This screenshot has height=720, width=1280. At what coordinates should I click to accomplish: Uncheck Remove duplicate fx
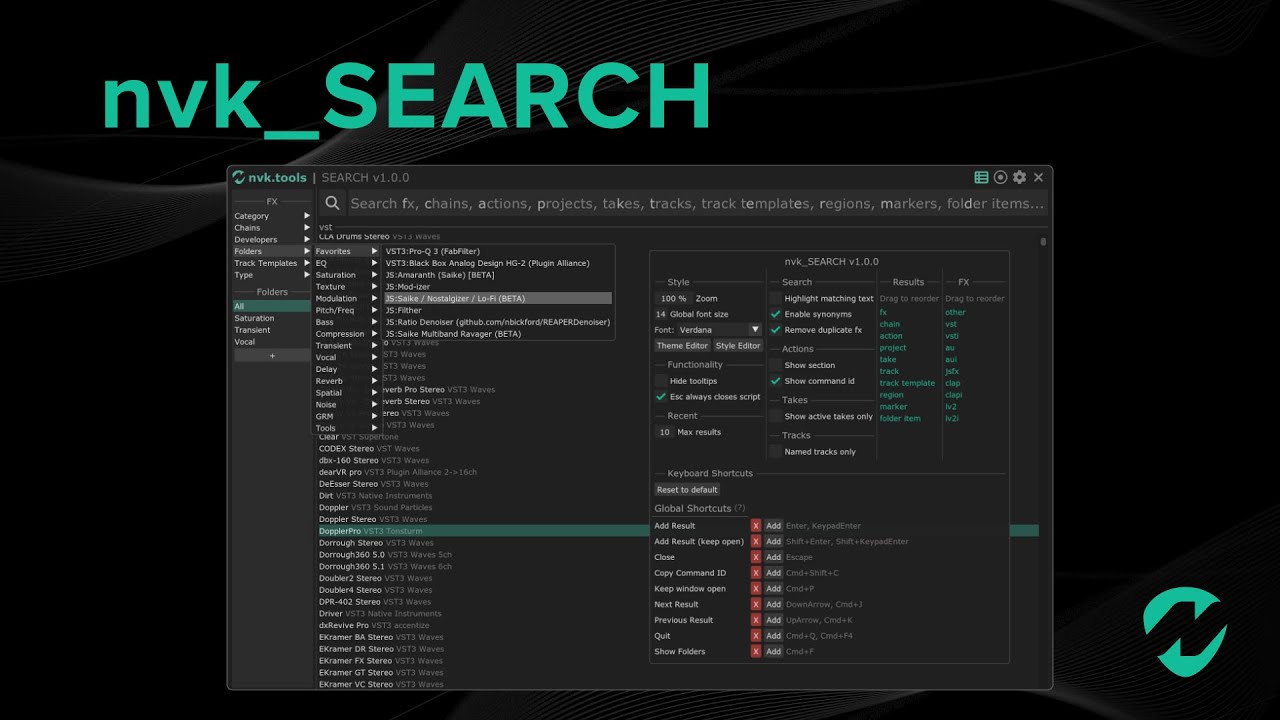[x=775, y=330]
